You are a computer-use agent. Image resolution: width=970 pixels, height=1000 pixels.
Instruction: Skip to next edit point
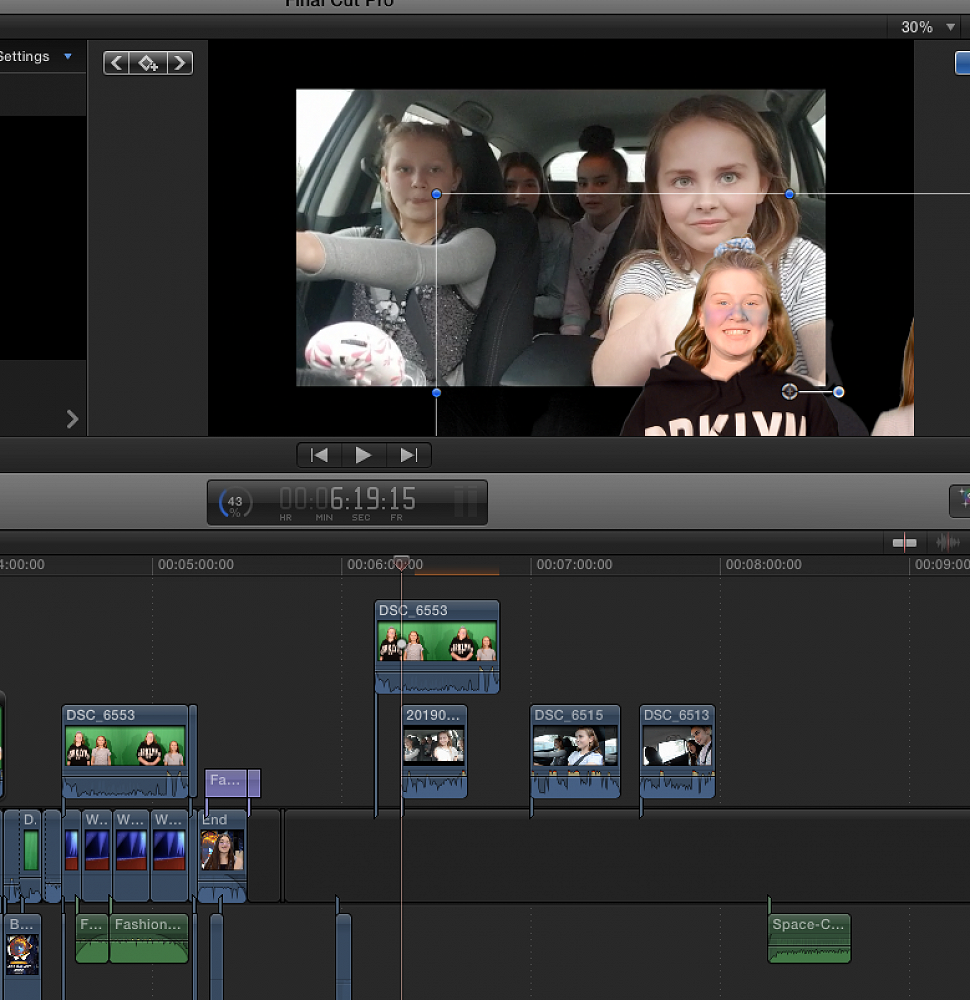click(x=408, y=455)
